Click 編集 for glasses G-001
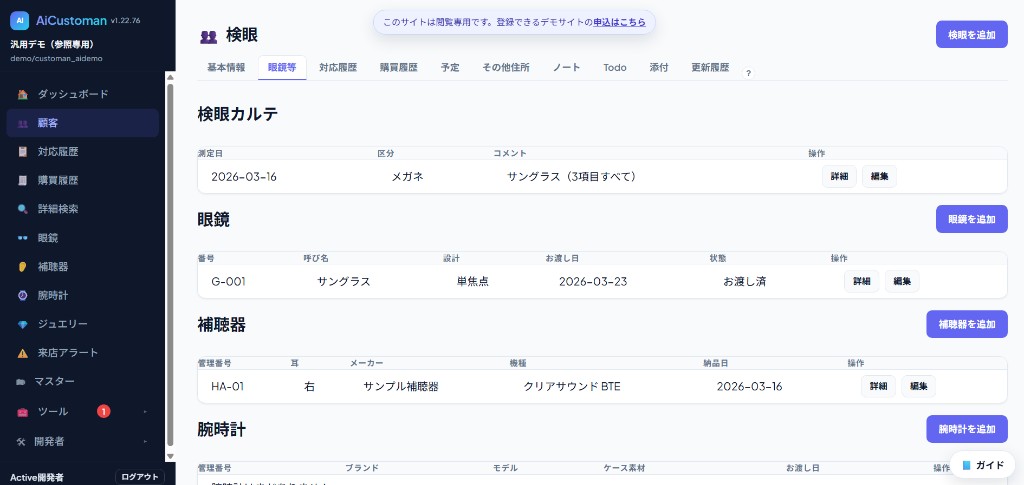Image resolution: width=1024 pixels, height=485 pixels. click(902, 281)
